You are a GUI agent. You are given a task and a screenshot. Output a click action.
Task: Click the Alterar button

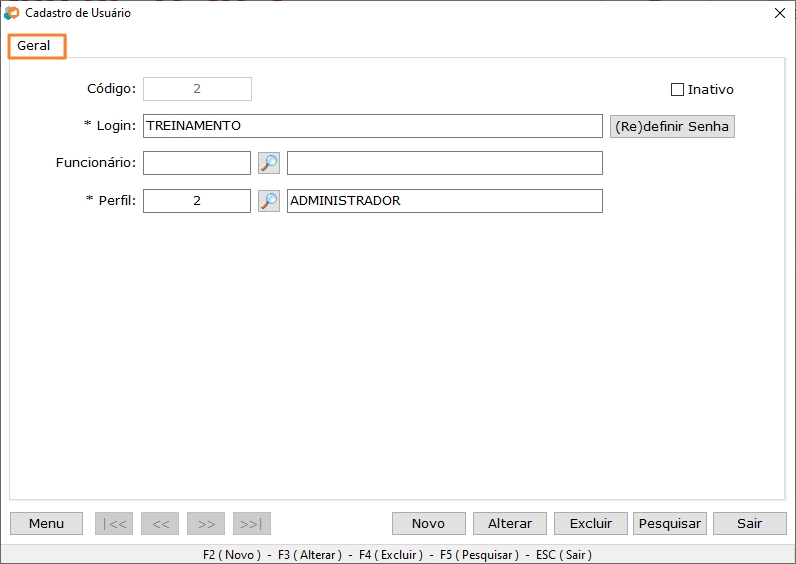(x=510, y=524)
